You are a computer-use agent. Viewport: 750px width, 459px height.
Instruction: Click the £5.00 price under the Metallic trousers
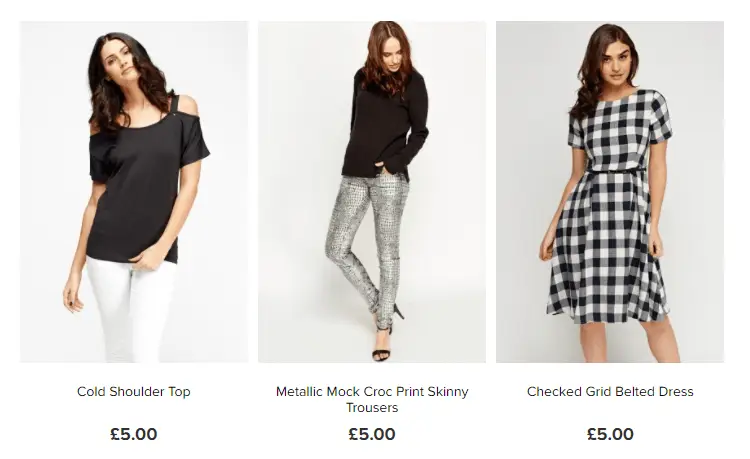click(372, 434)
